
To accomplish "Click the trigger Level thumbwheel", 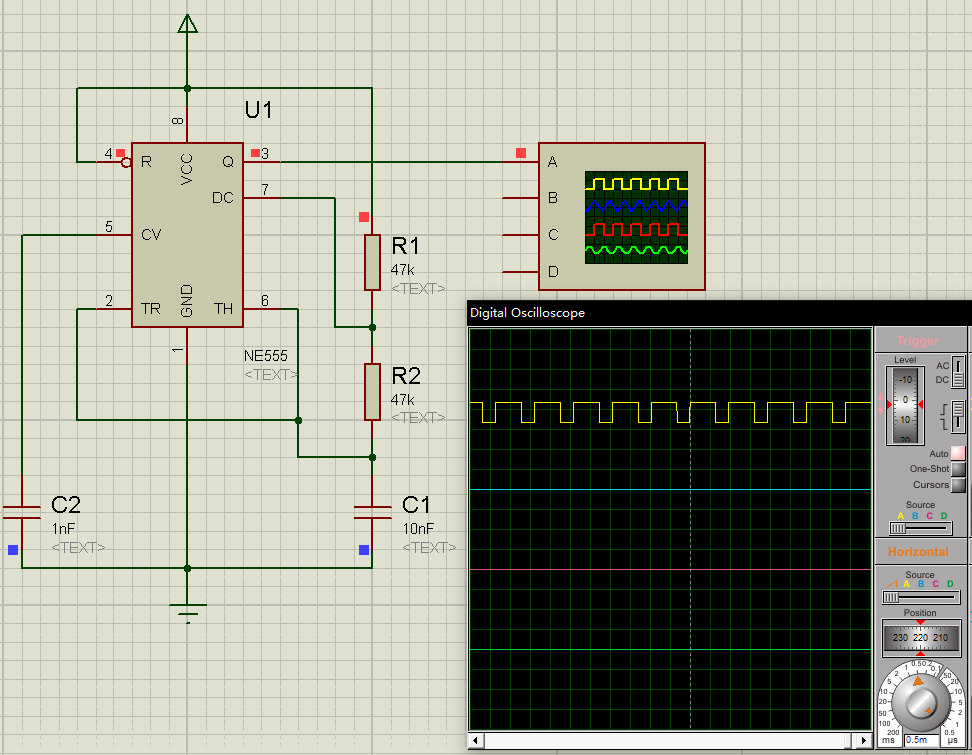I will coord(904,405).
